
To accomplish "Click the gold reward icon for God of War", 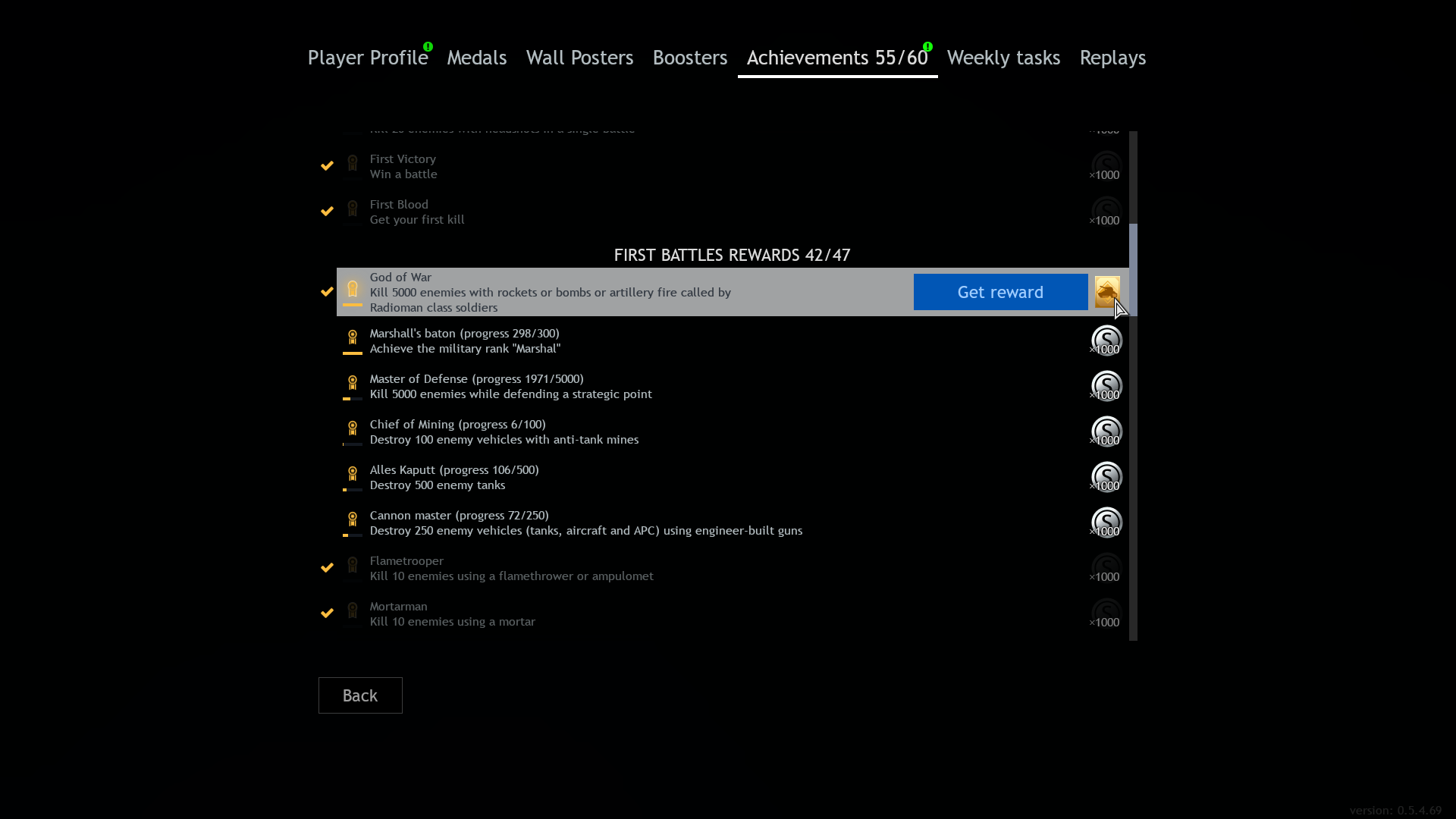I will (x=1106, y=292).
